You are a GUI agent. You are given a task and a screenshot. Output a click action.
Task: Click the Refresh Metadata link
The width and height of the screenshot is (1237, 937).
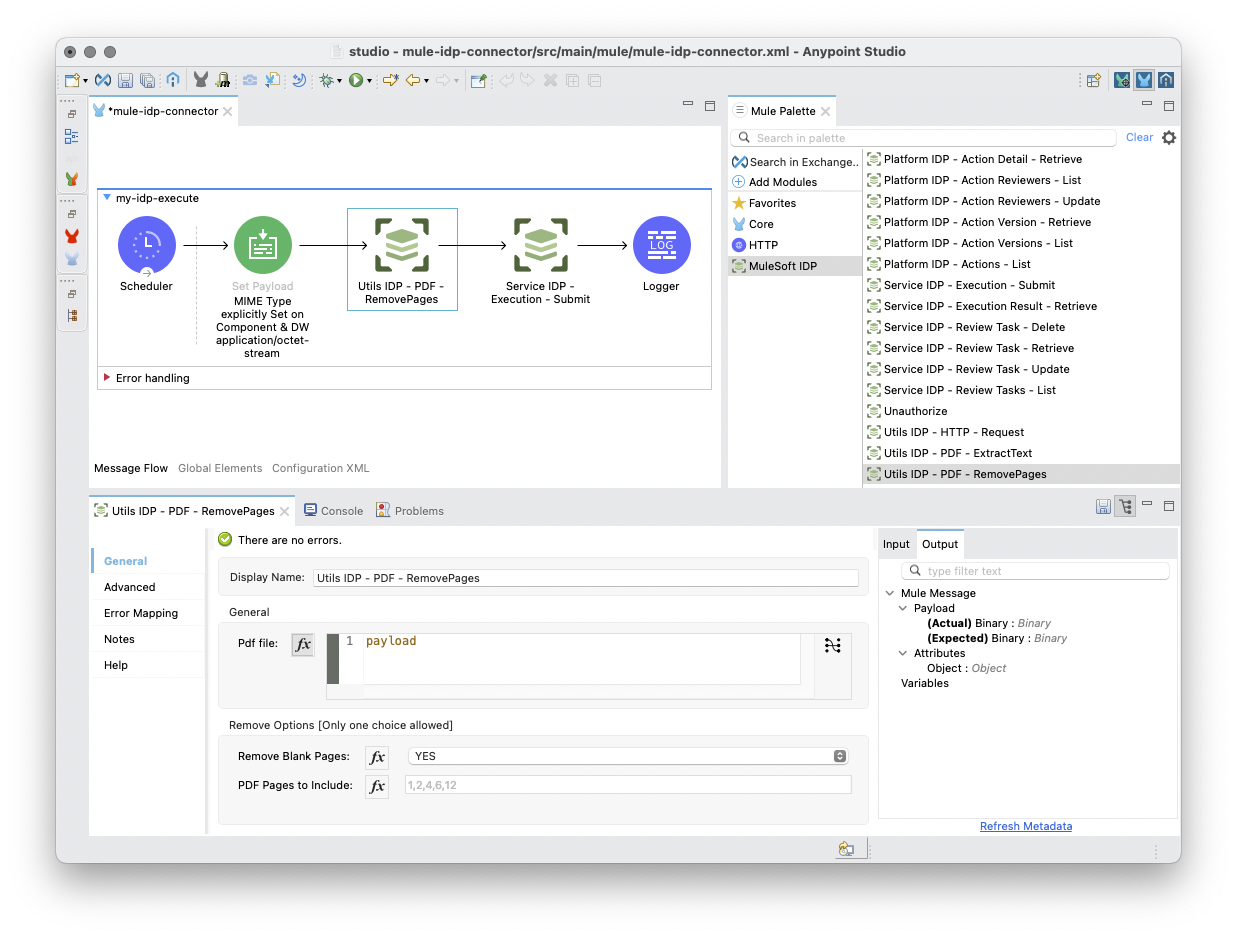pyautogui.click(x=1026, y=826)
